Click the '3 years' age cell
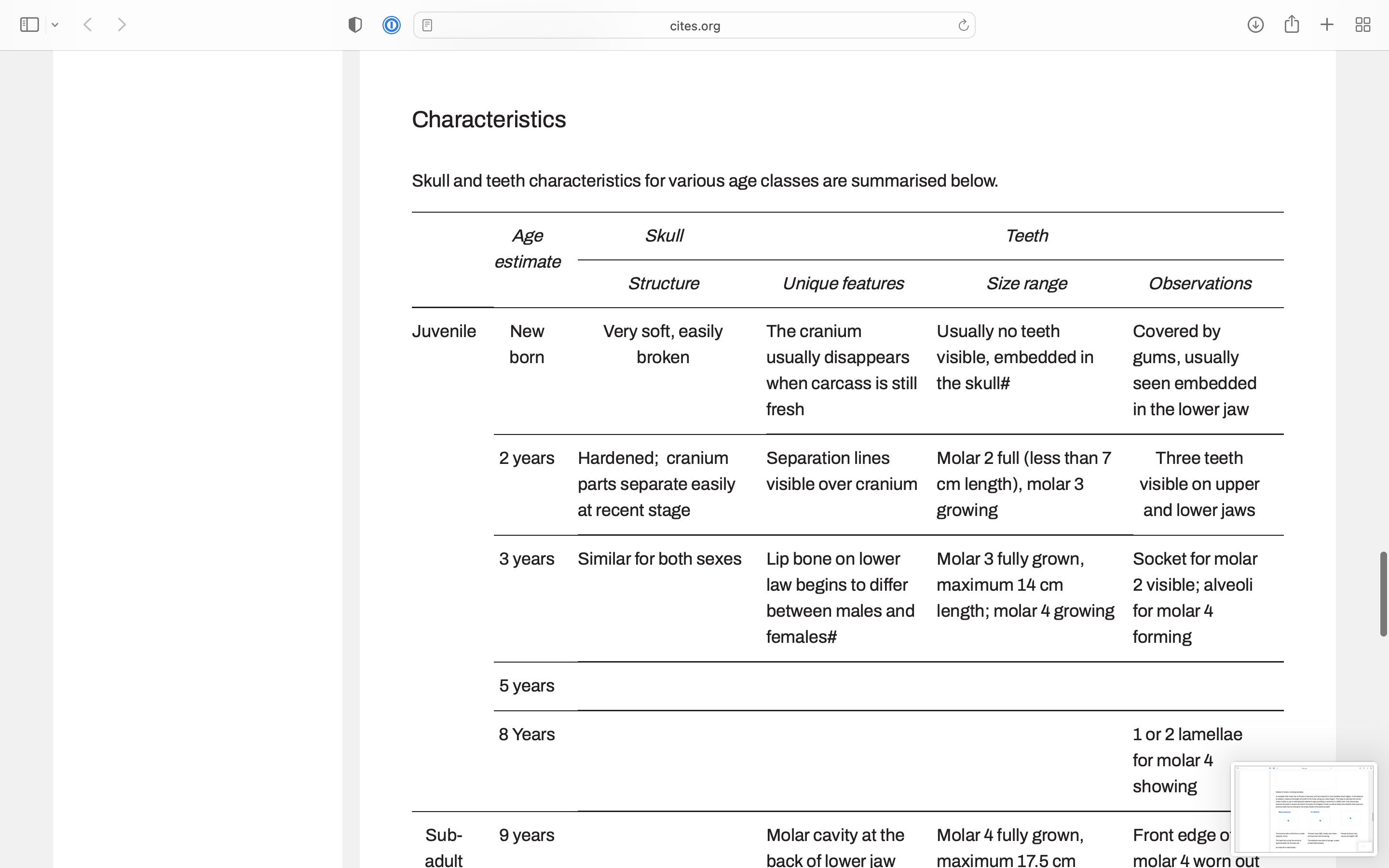 (x=526, y=558)
